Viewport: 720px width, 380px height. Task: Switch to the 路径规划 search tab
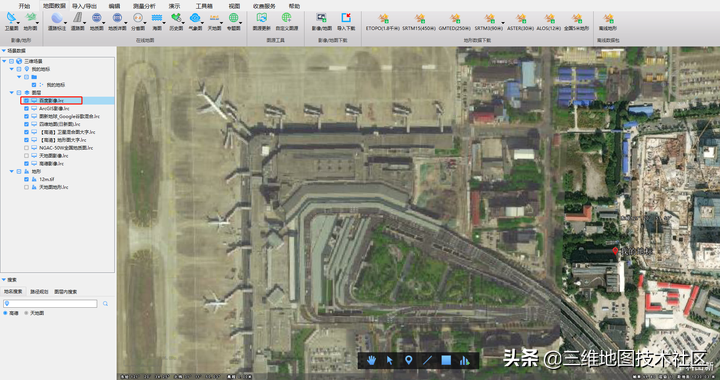(x=39, y=291)
